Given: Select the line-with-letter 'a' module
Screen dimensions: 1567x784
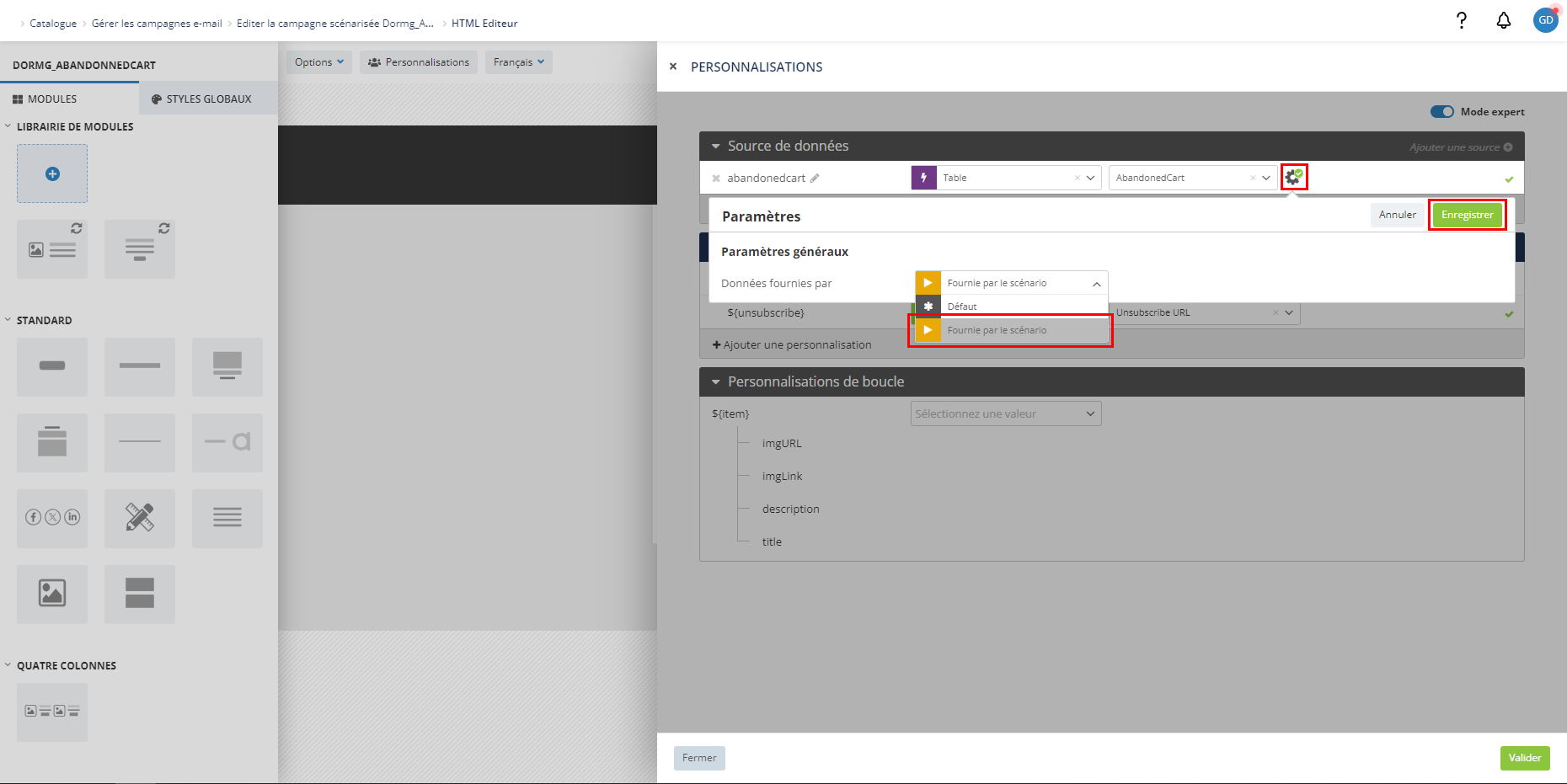Looking at the screenshot, I should click(227, 441).
